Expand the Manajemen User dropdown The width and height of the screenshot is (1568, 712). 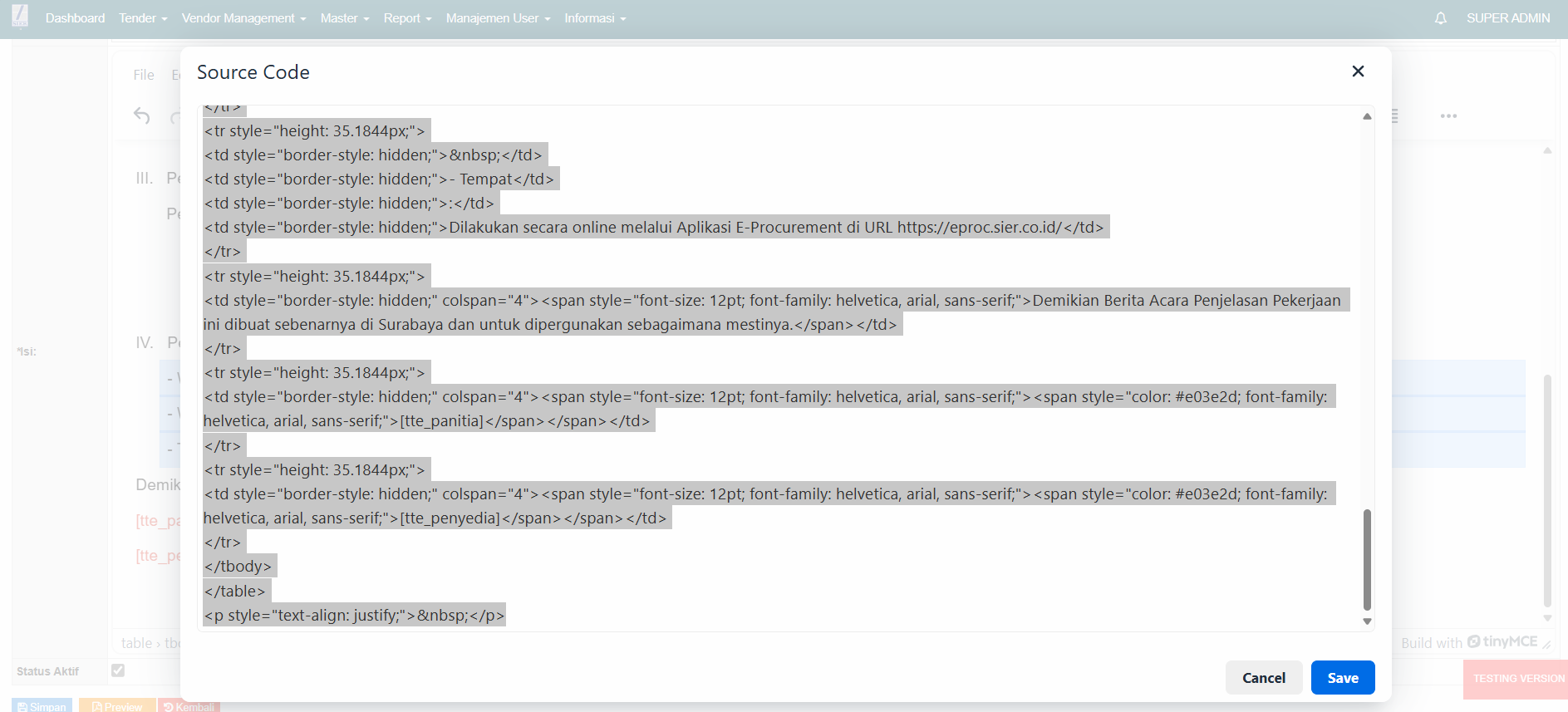point(499,18)
